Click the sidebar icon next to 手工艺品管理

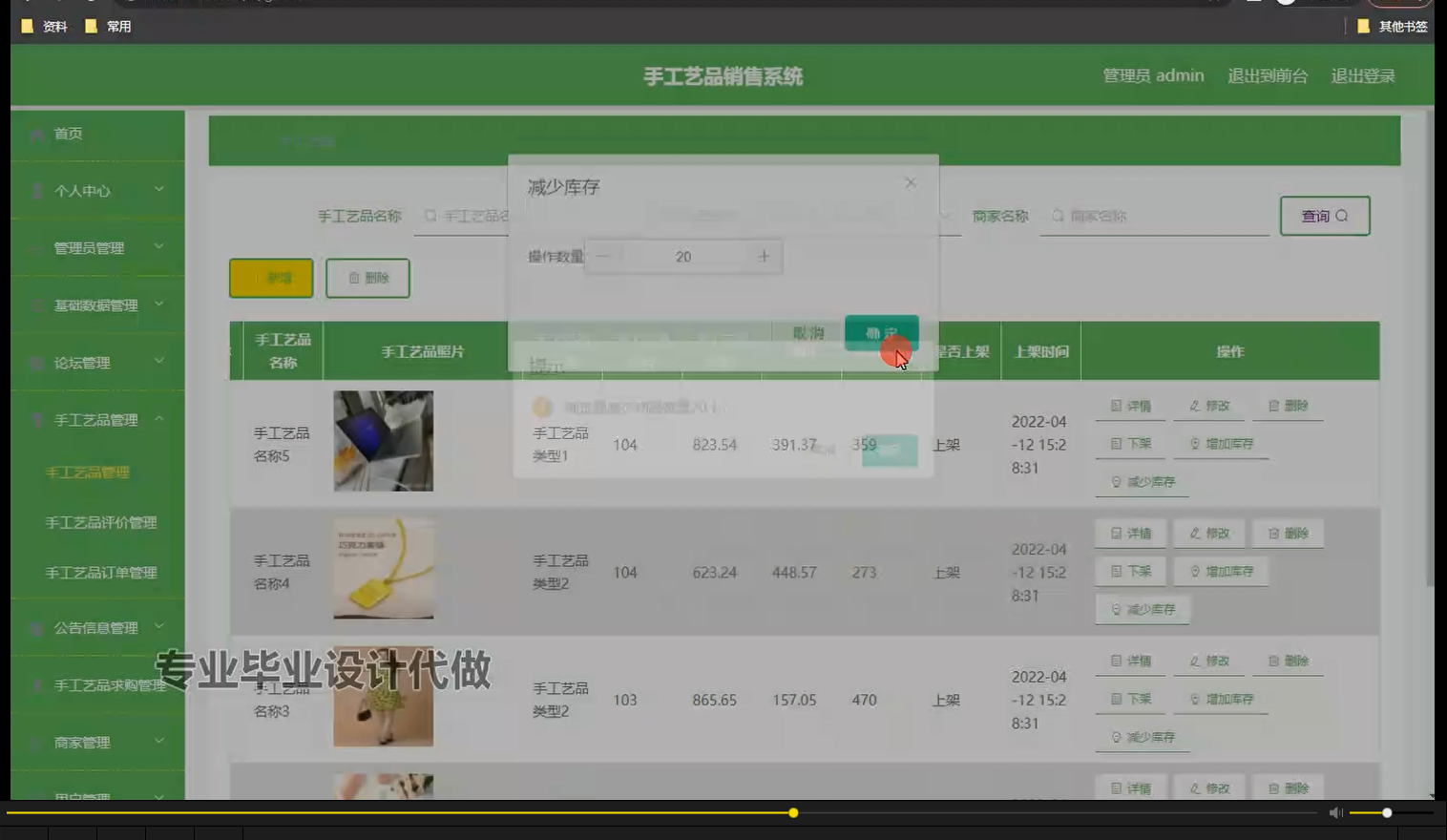pyautogui.click(x=36, y=420)
